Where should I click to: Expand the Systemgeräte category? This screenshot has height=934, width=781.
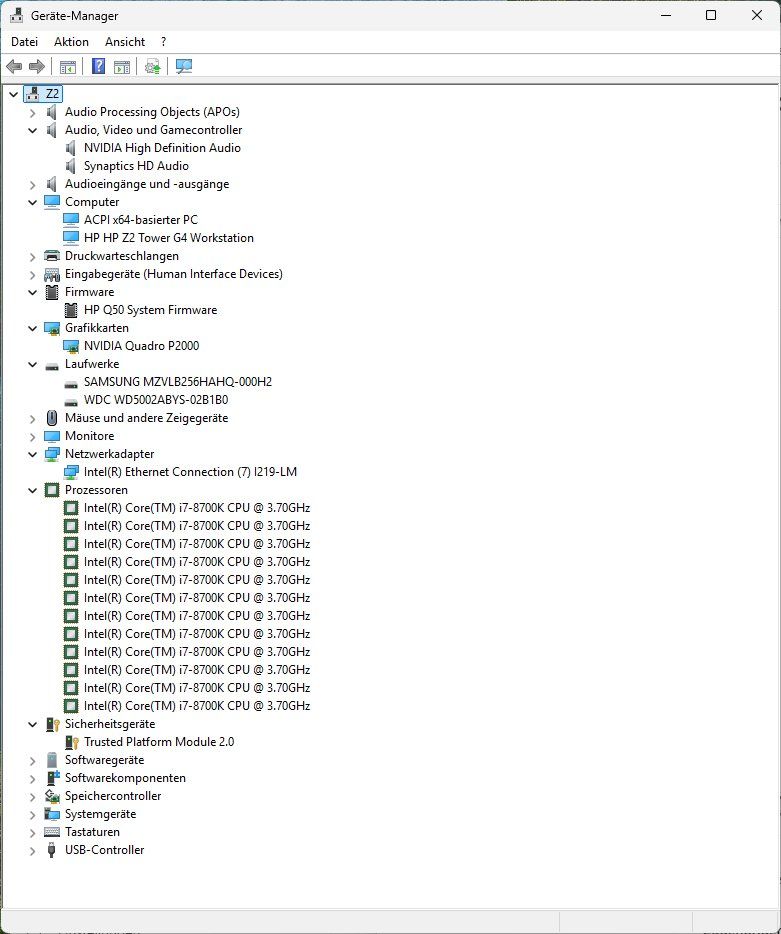tap(33, 814)
